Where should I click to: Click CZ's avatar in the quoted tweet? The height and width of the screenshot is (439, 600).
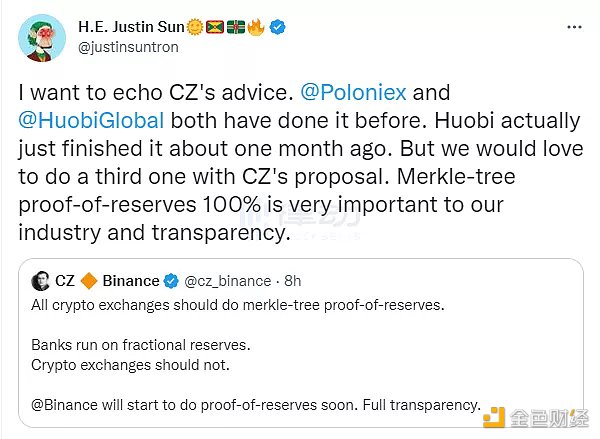(x=40, y=281)
